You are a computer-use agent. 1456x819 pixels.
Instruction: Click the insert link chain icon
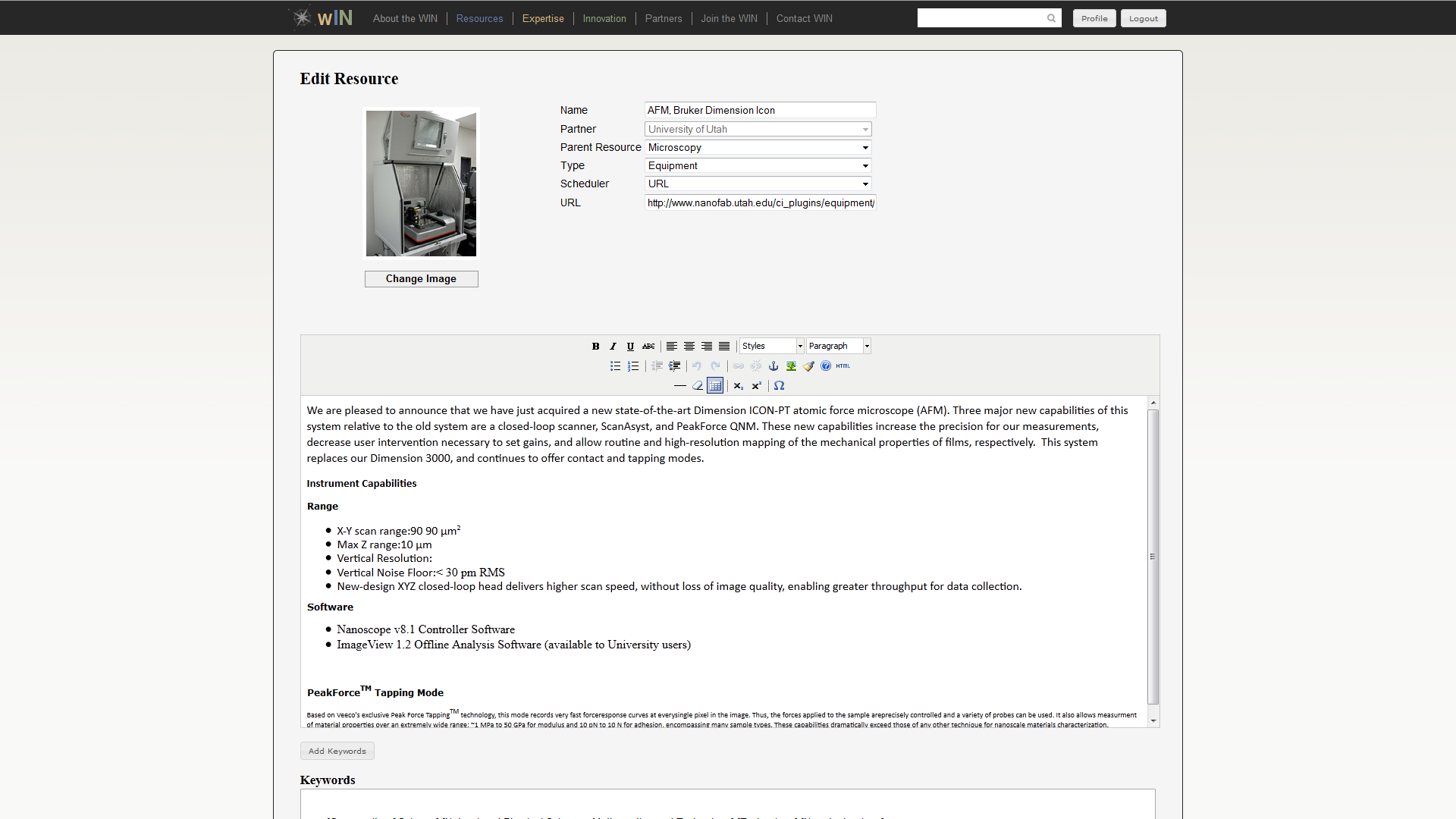point(738,366)
